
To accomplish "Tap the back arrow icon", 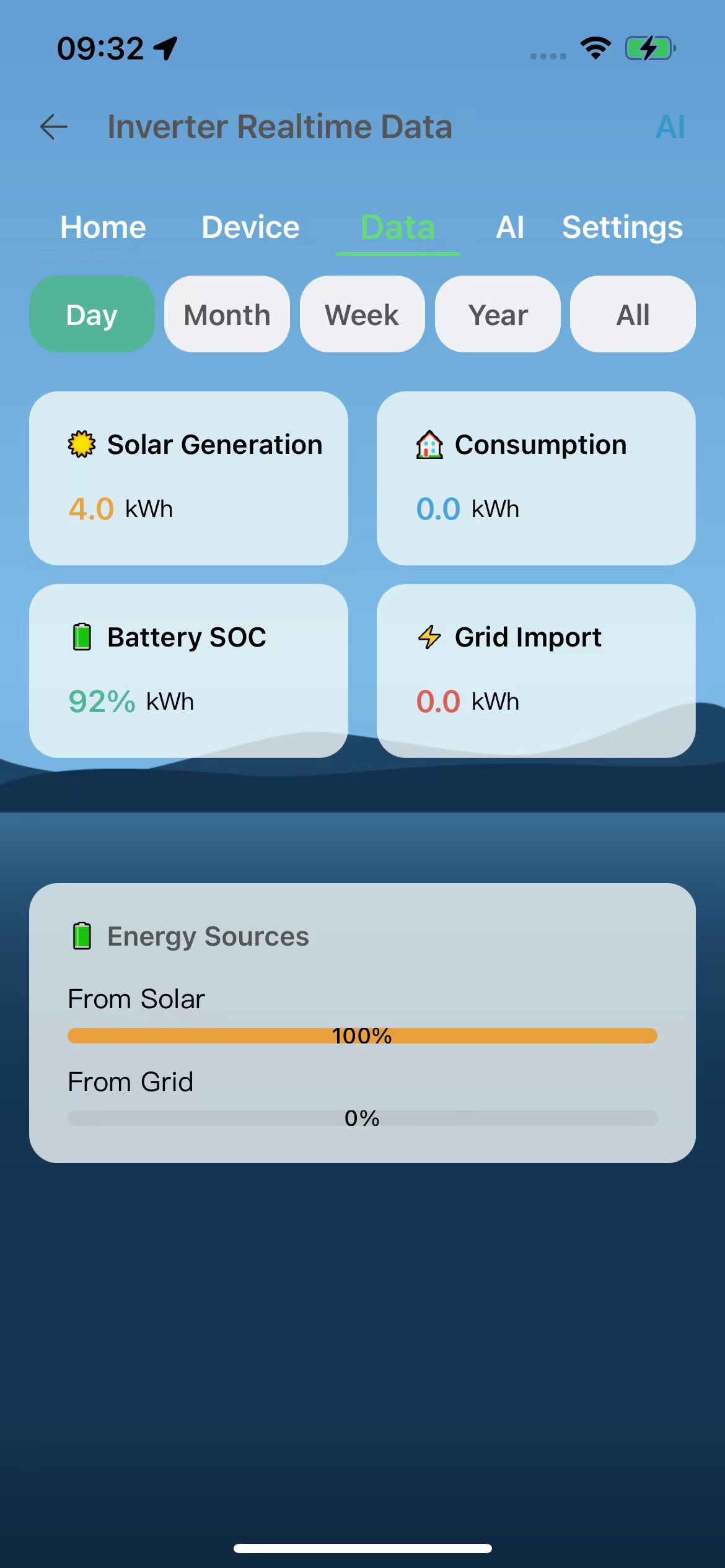I will pos(54,127).
